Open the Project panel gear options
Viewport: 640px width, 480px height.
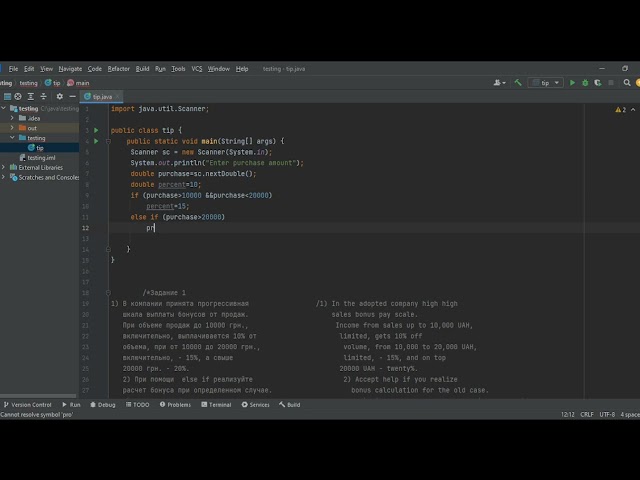(60, 97)
